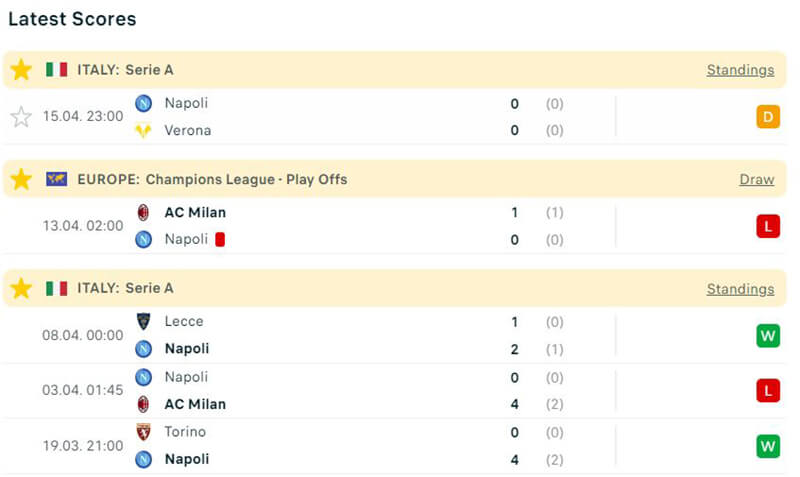
Task: Click the red L badge for 13.04 match
Action: (767, 226)
